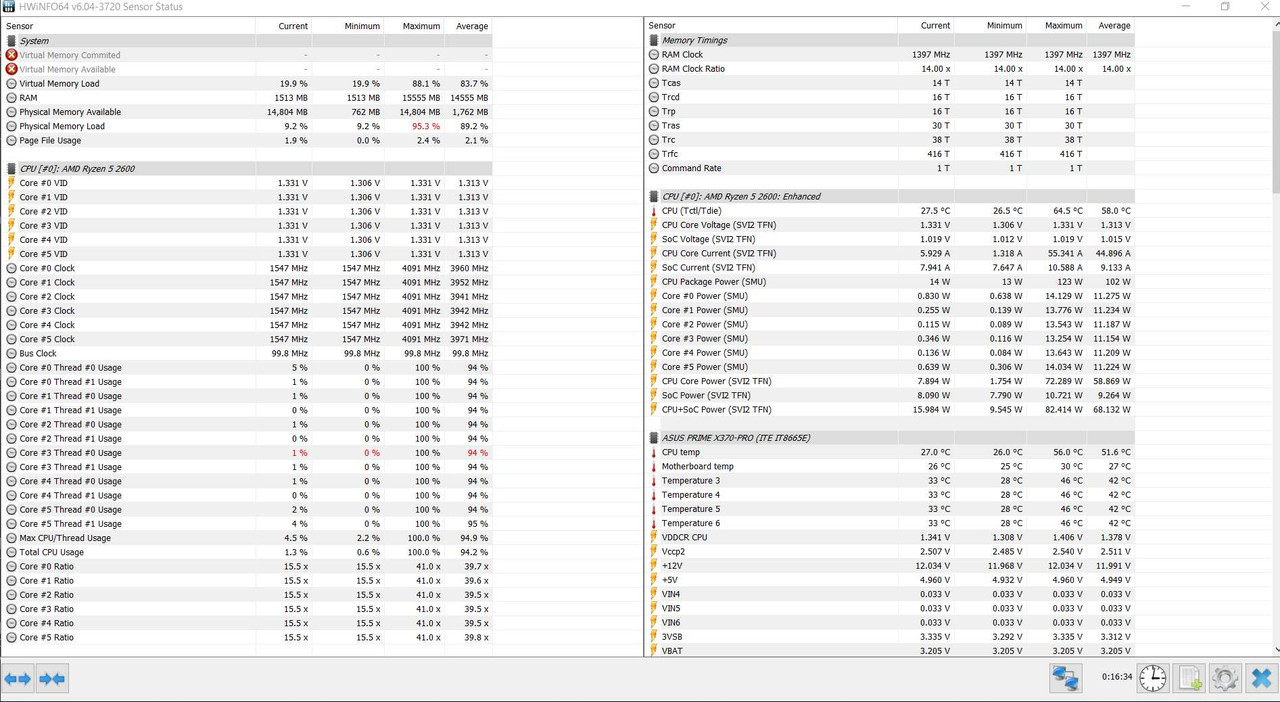Click right panel Average column header
The height and width of the screenshot is (702, 1280).
(1111, 25)
